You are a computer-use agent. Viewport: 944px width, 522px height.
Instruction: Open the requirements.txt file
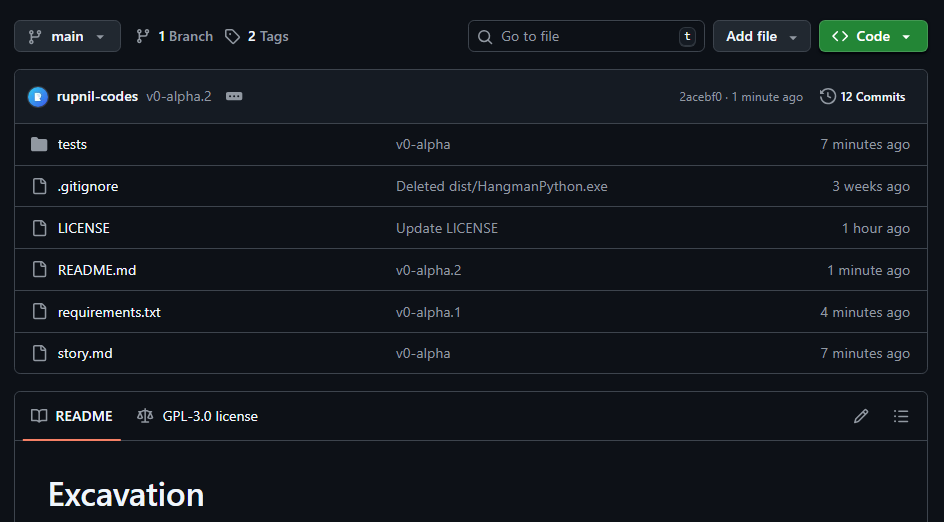[x=109, y=312]
